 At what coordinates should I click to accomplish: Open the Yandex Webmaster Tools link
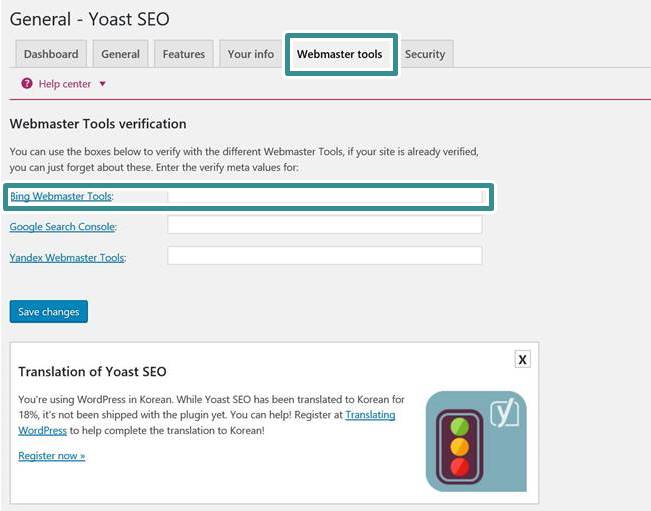[67, 258]
